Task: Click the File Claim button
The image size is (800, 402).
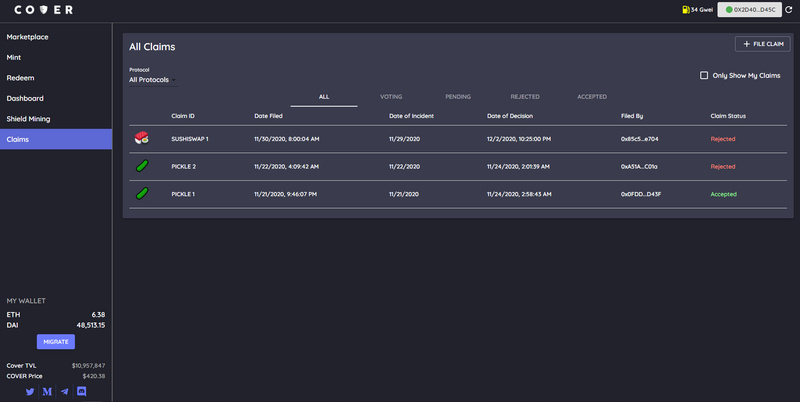Action: pos(762,44)
